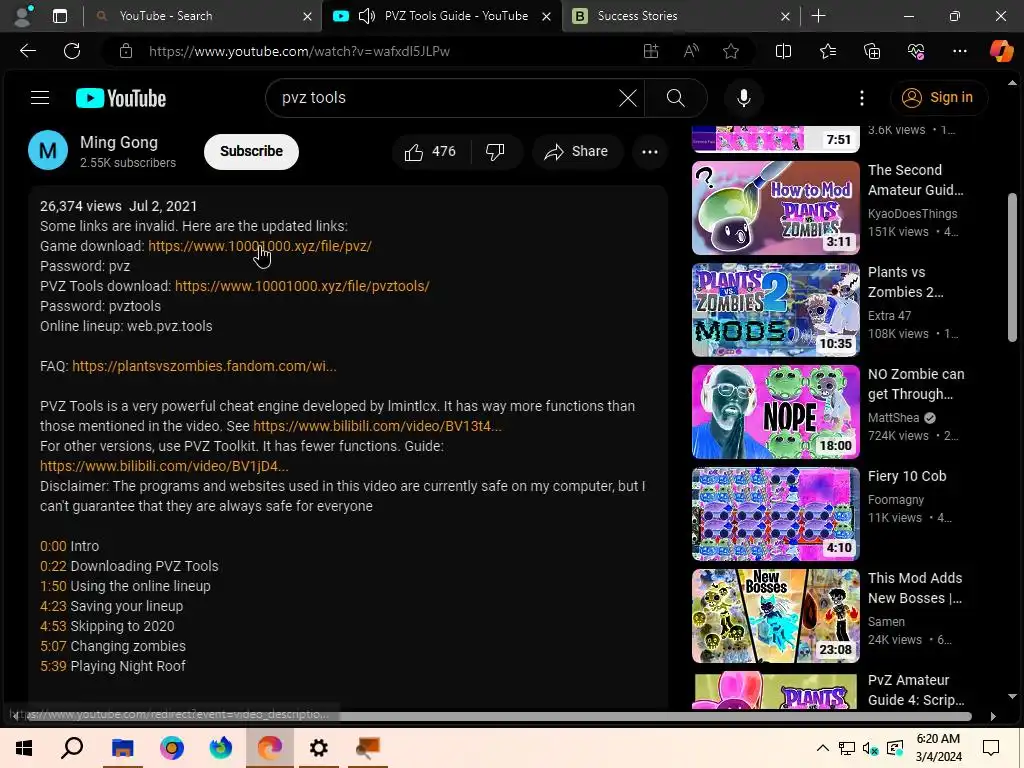Viewport: 1024px width, 768px height.
Task: Click the browser address bar URL
Action: tap(299, 51)
